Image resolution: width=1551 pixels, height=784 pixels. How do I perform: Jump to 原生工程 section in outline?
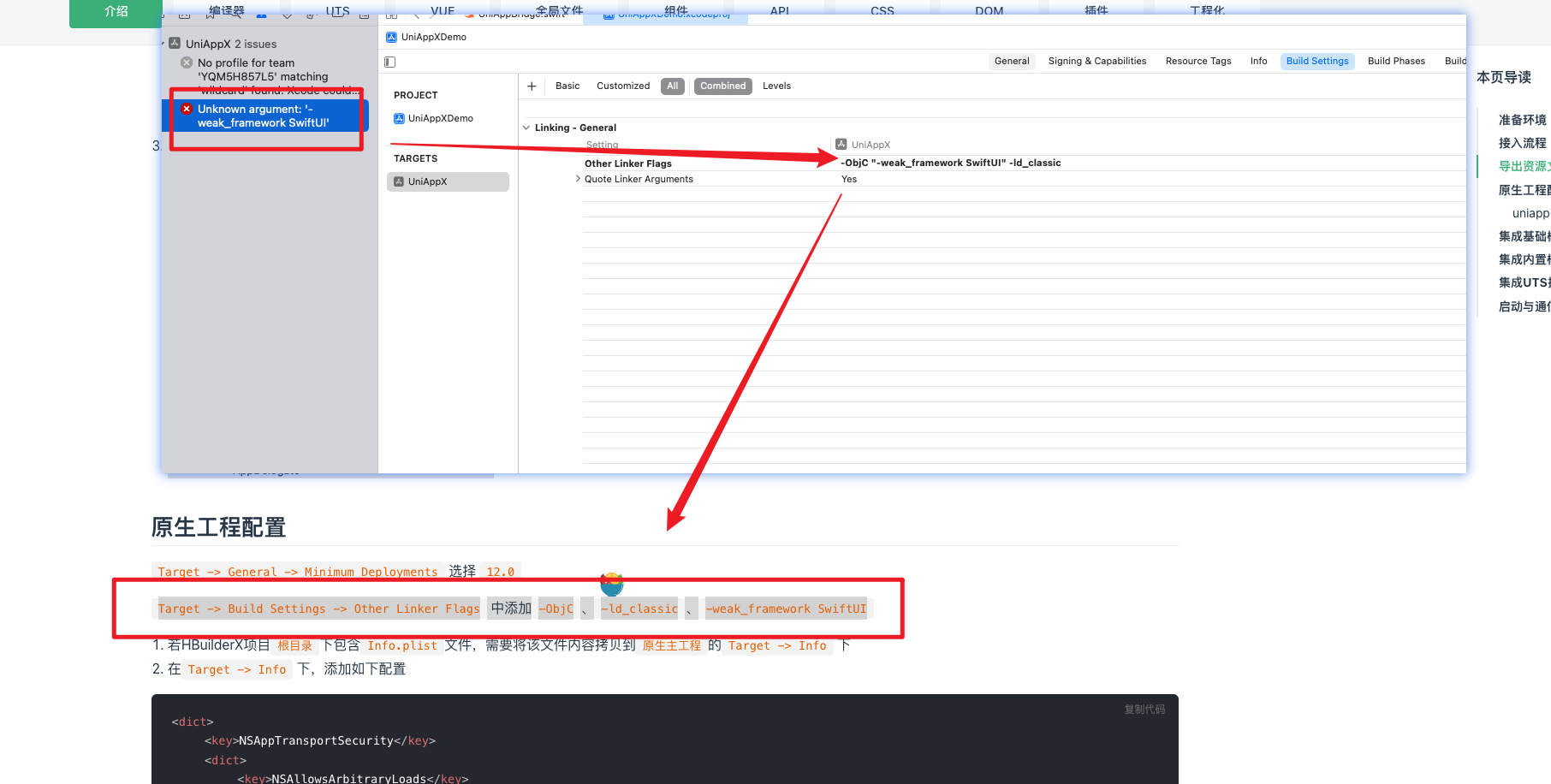[x=1524, y=190]
